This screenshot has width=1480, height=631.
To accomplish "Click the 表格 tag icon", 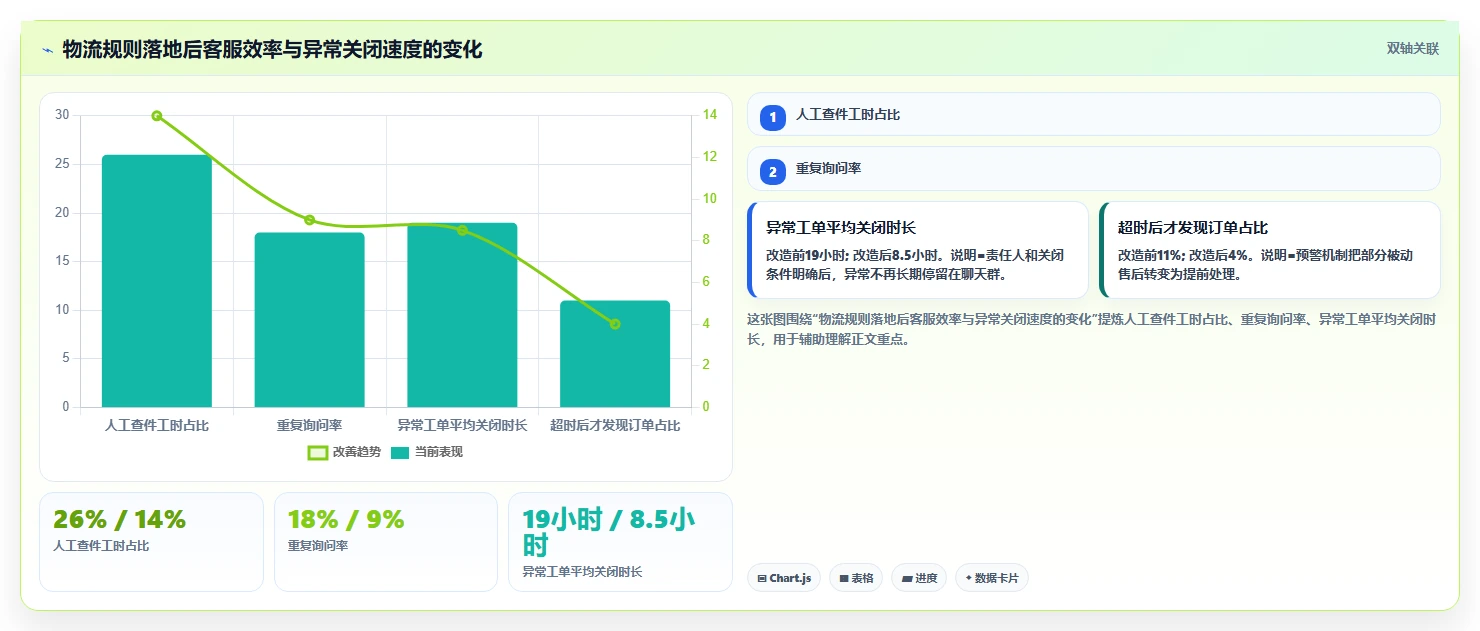I will tap(844, 578).
